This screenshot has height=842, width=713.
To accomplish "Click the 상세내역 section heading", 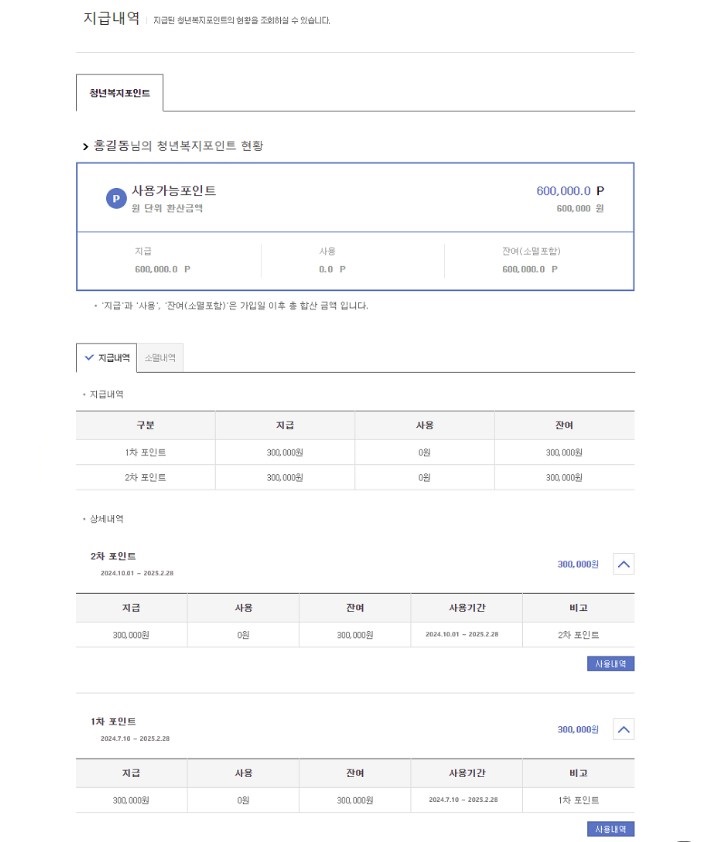I will 105,520.
